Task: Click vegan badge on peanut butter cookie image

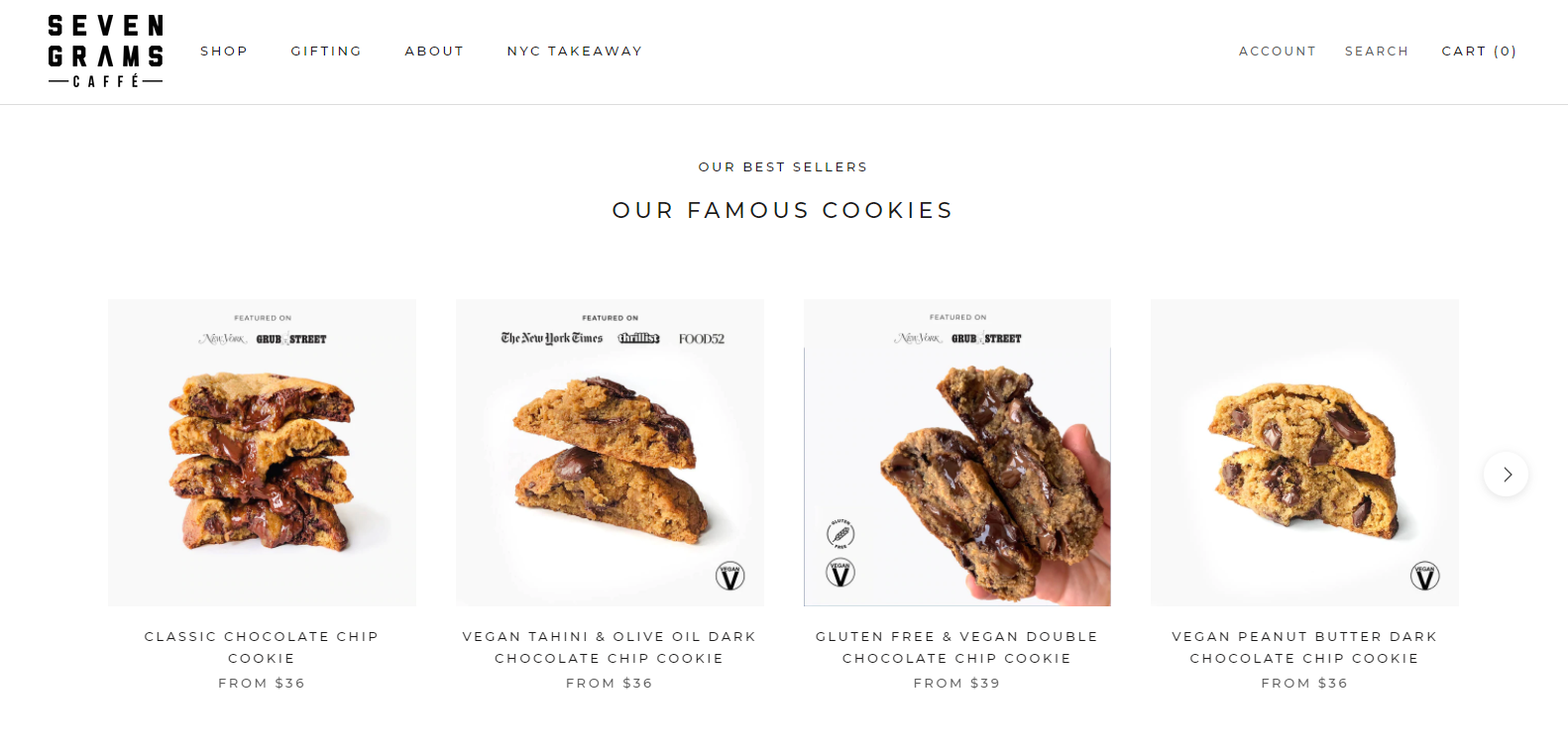Action: click(1425, 576)
